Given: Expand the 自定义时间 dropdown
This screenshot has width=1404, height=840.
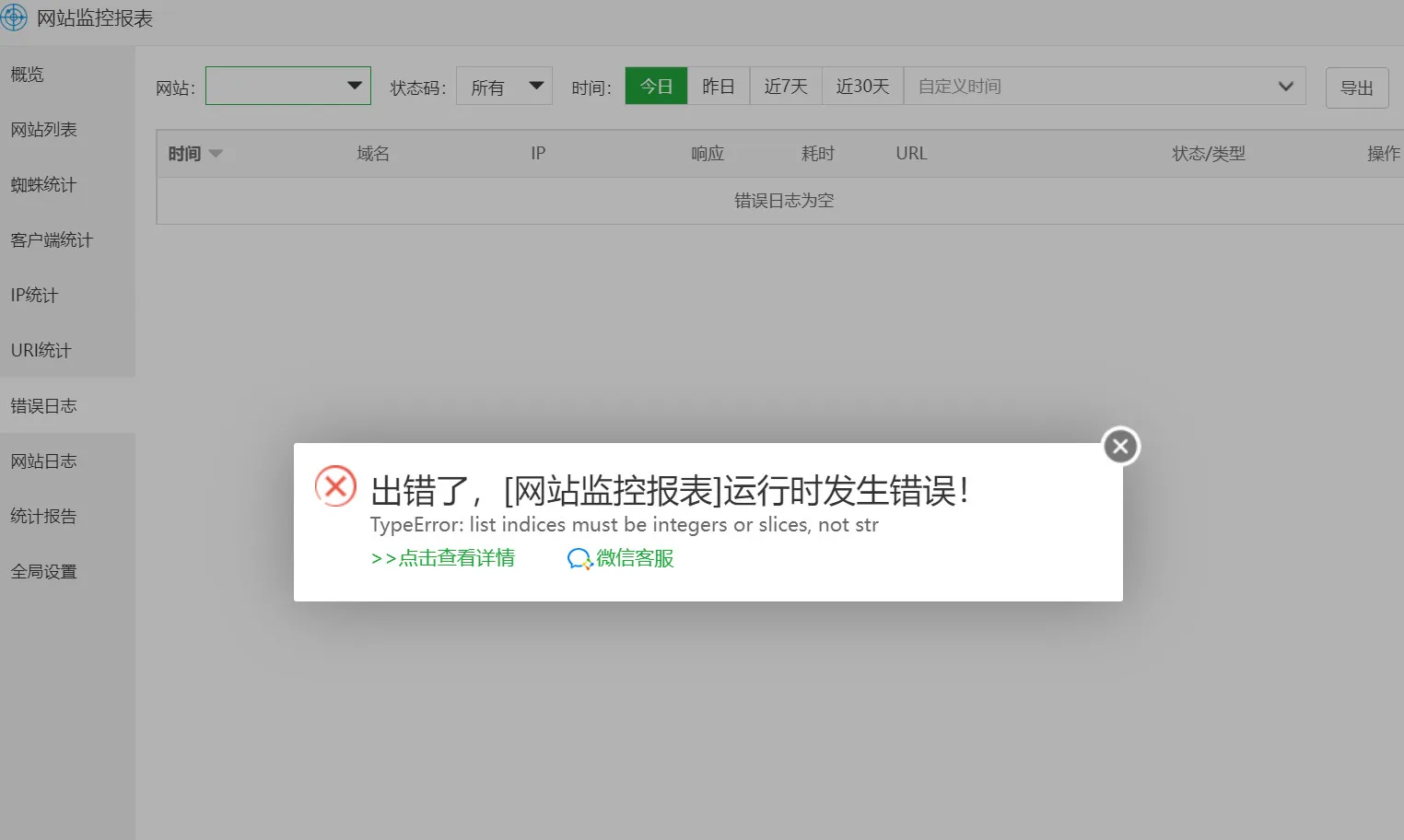Looking at the screenshot, I should click(1105, 86).
